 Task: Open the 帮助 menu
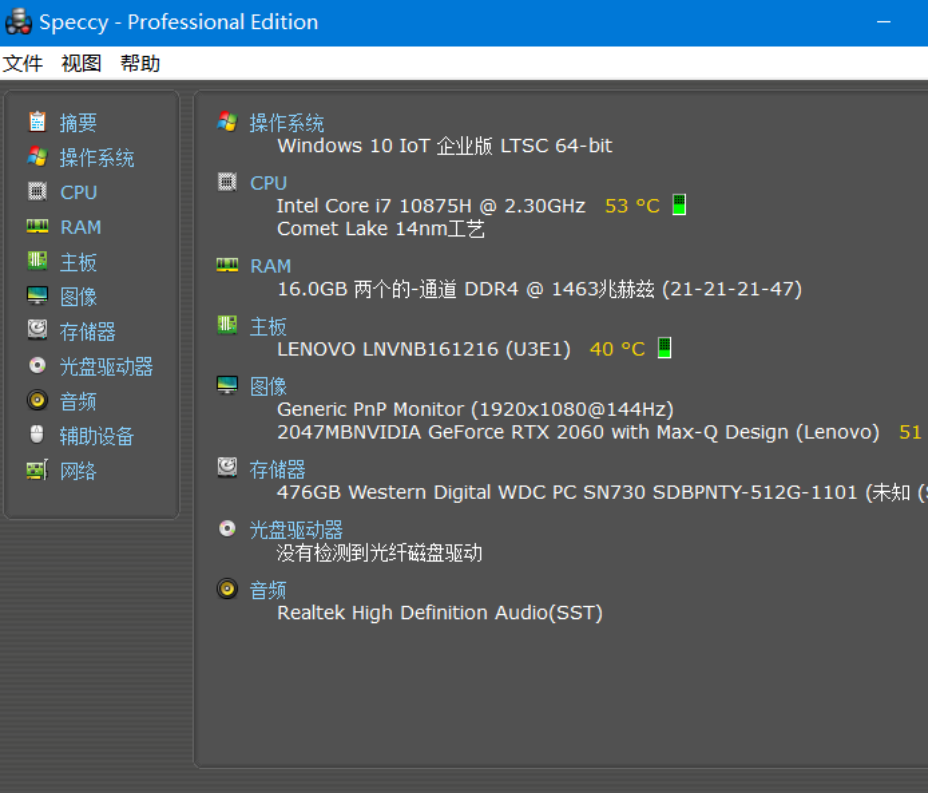click(x=140, y=63)
